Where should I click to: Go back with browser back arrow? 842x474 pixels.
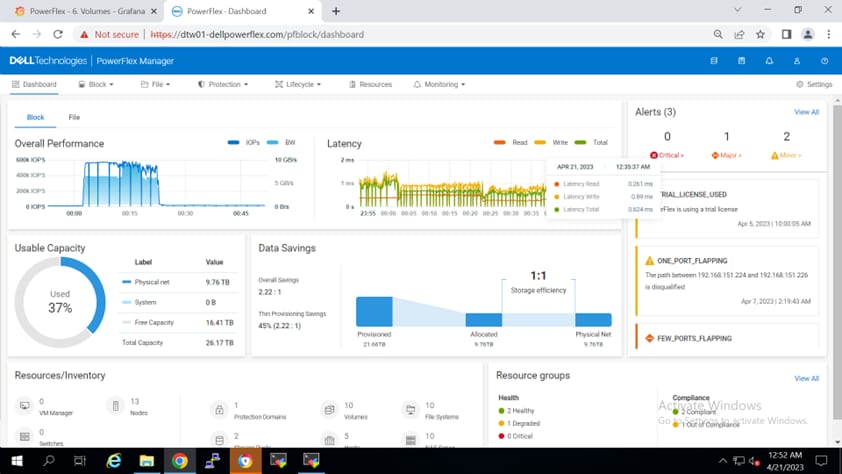pos(16,34)
